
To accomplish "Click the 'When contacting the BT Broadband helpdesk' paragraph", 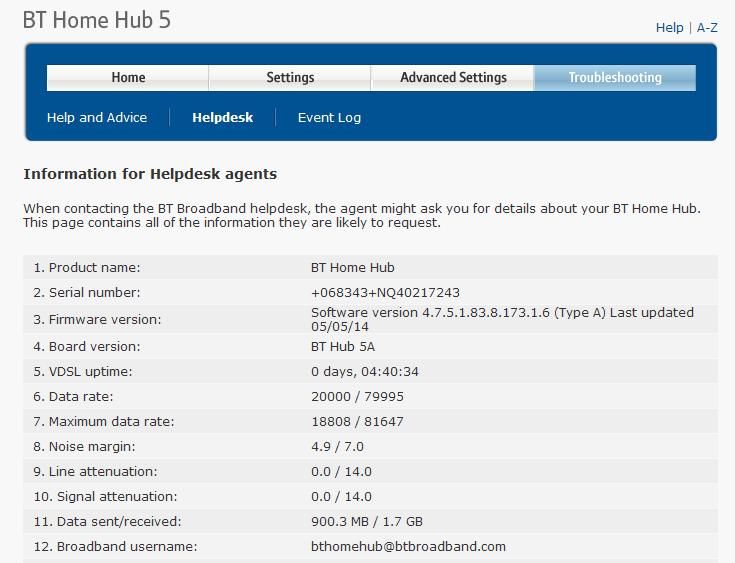I will [x=362, y=215].
